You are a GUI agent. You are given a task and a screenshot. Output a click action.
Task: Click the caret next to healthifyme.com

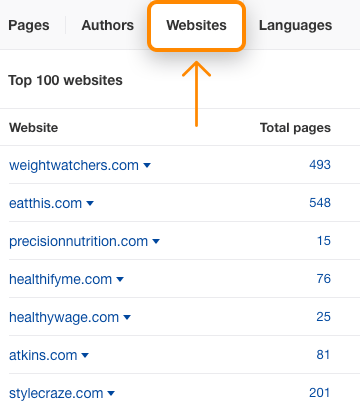pyautogui.click(x=120, y=279)
